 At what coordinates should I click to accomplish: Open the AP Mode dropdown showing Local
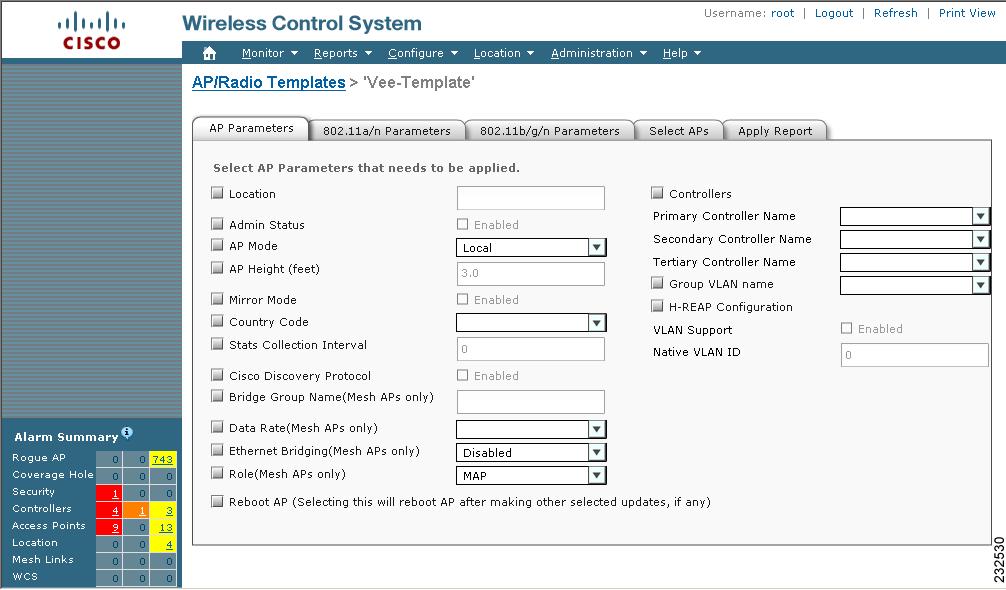tap(531, 248)
